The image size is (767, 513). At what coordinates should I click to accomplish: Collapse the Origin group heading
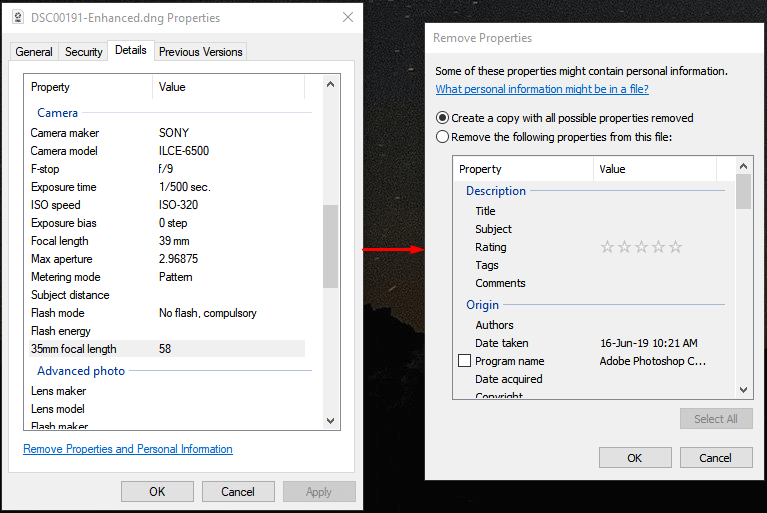pyautogui.click(x=482, y=305)
